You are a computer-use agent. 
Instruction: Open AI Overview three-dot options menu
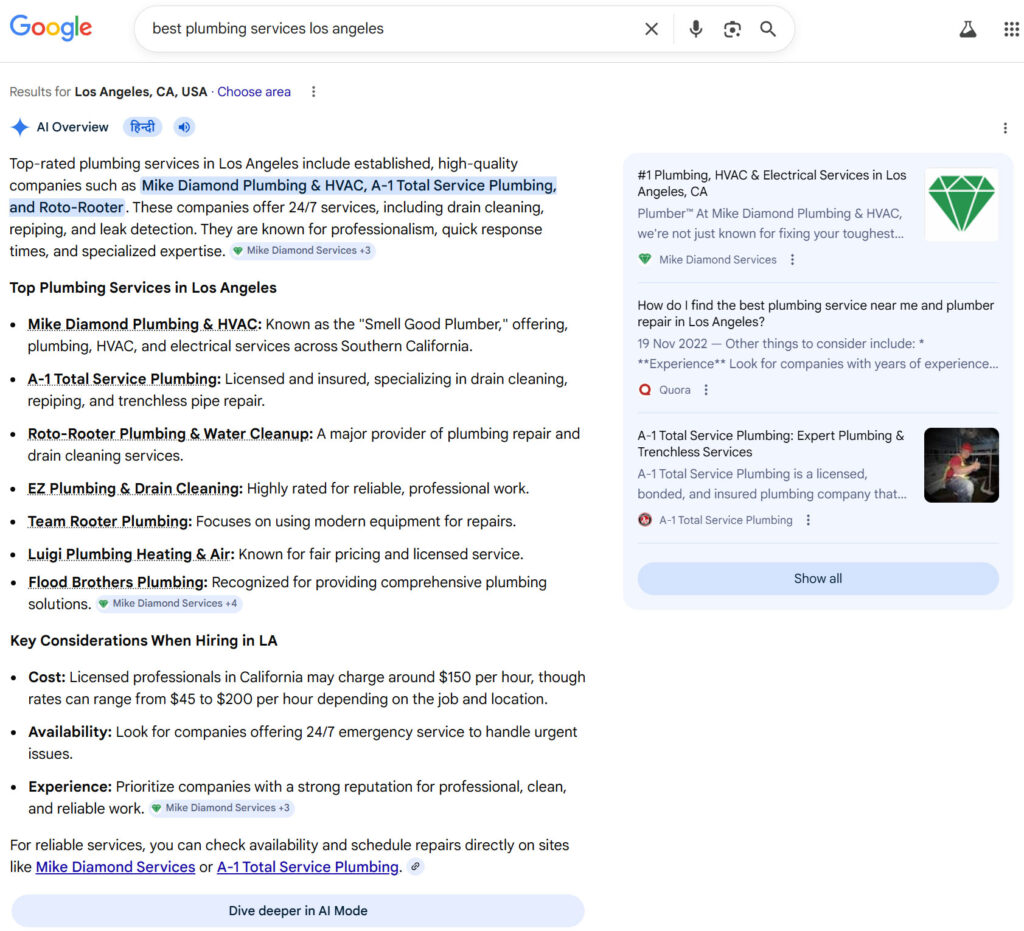tap(1005, 128)
